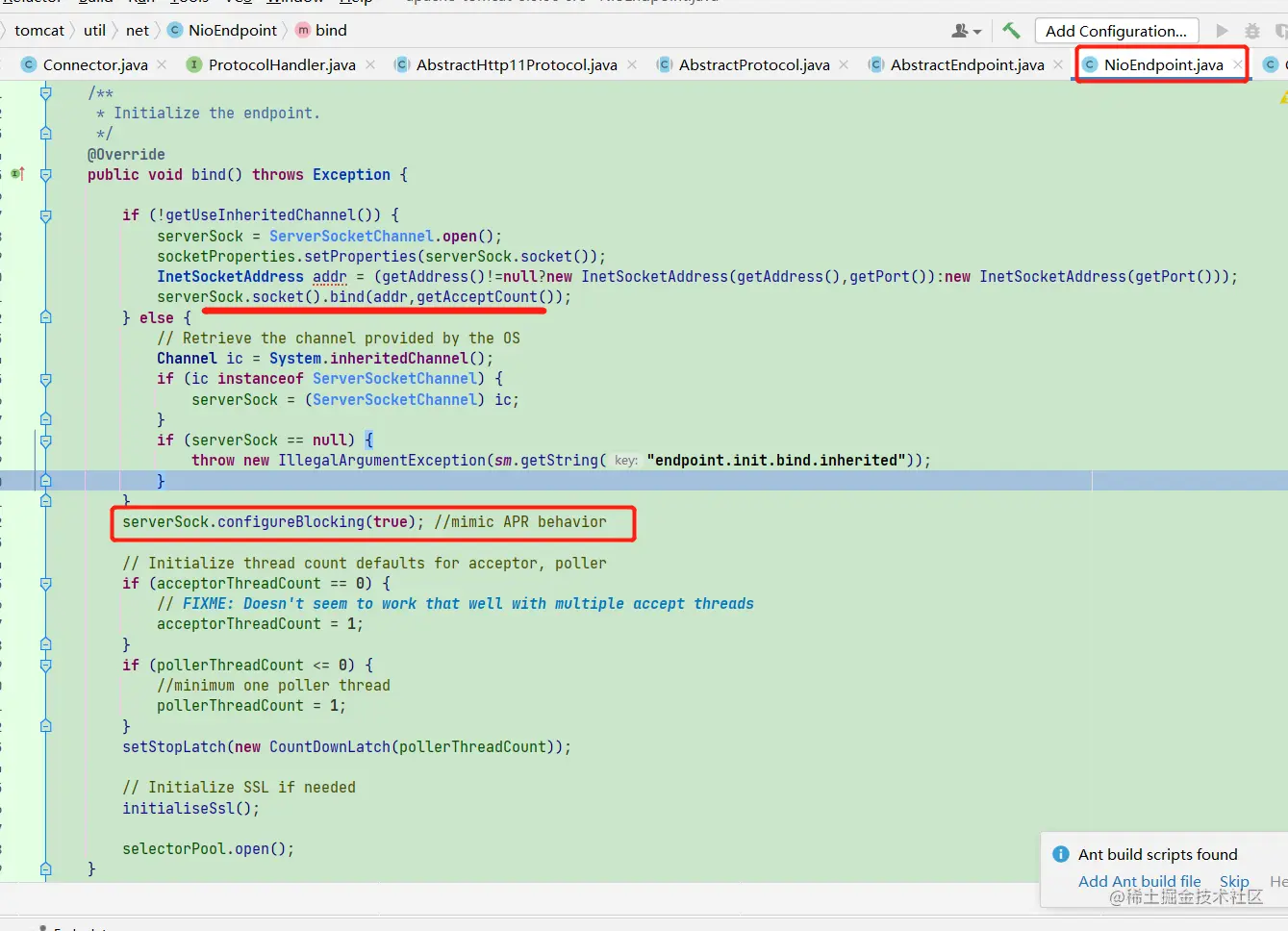Close the AbstractEndpoint.java tab

point(1058,64)
